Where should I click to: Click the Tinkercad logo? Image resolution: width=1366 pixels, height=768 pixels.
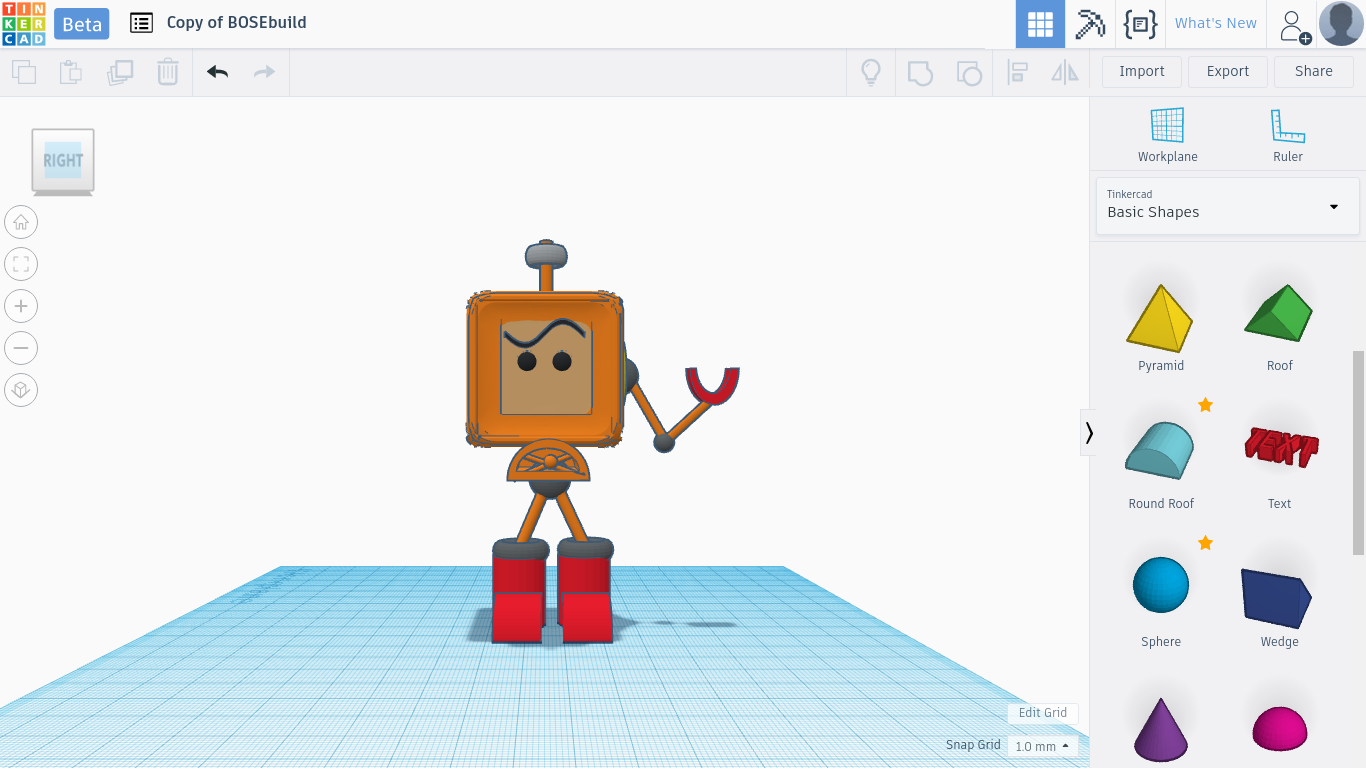(x=23, y=23)
